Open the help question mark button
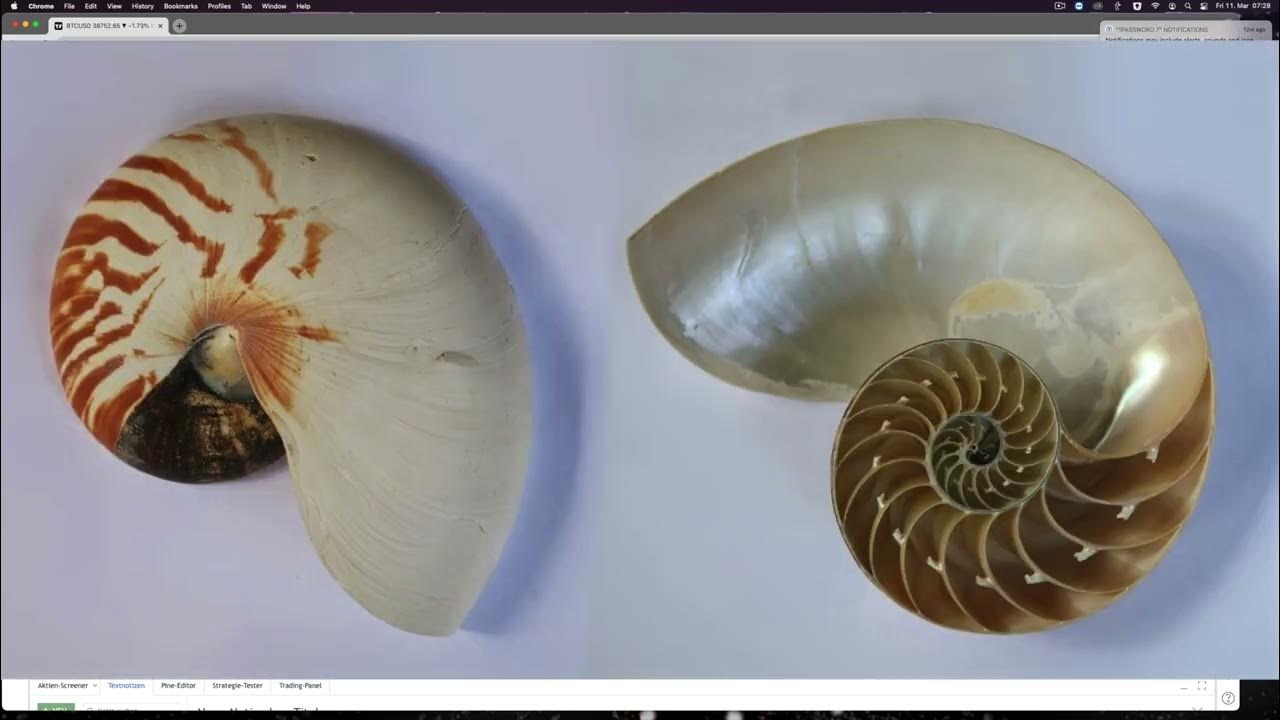This screenshot has width=1280, height=720. click(x=1228, y=698)
